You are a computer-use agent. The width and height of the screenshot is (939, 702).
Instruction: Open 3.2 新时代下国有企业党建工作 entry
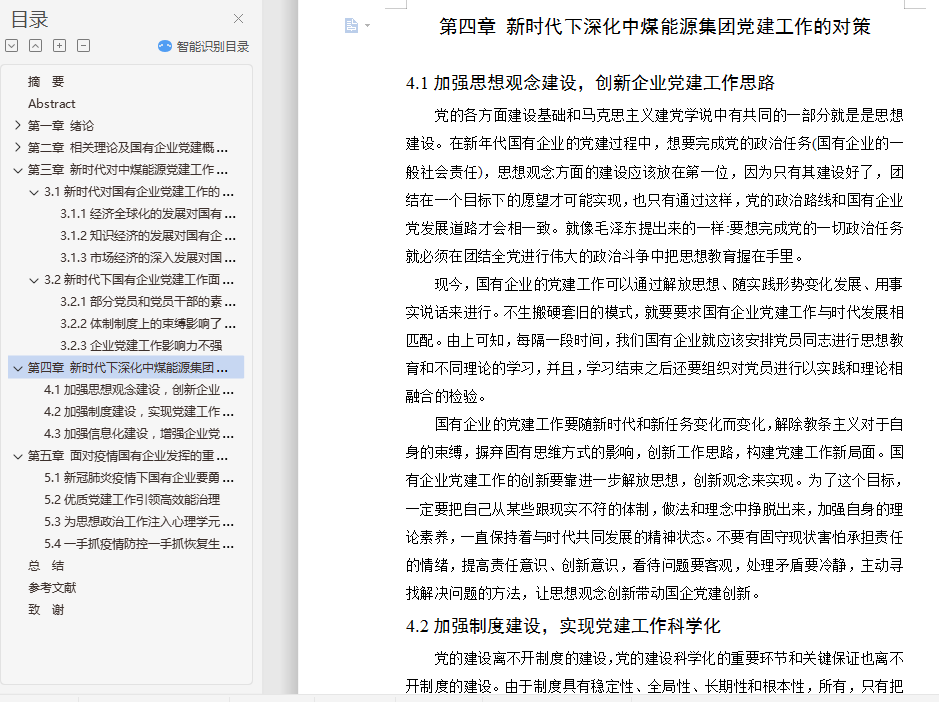(x=139, y=280)
